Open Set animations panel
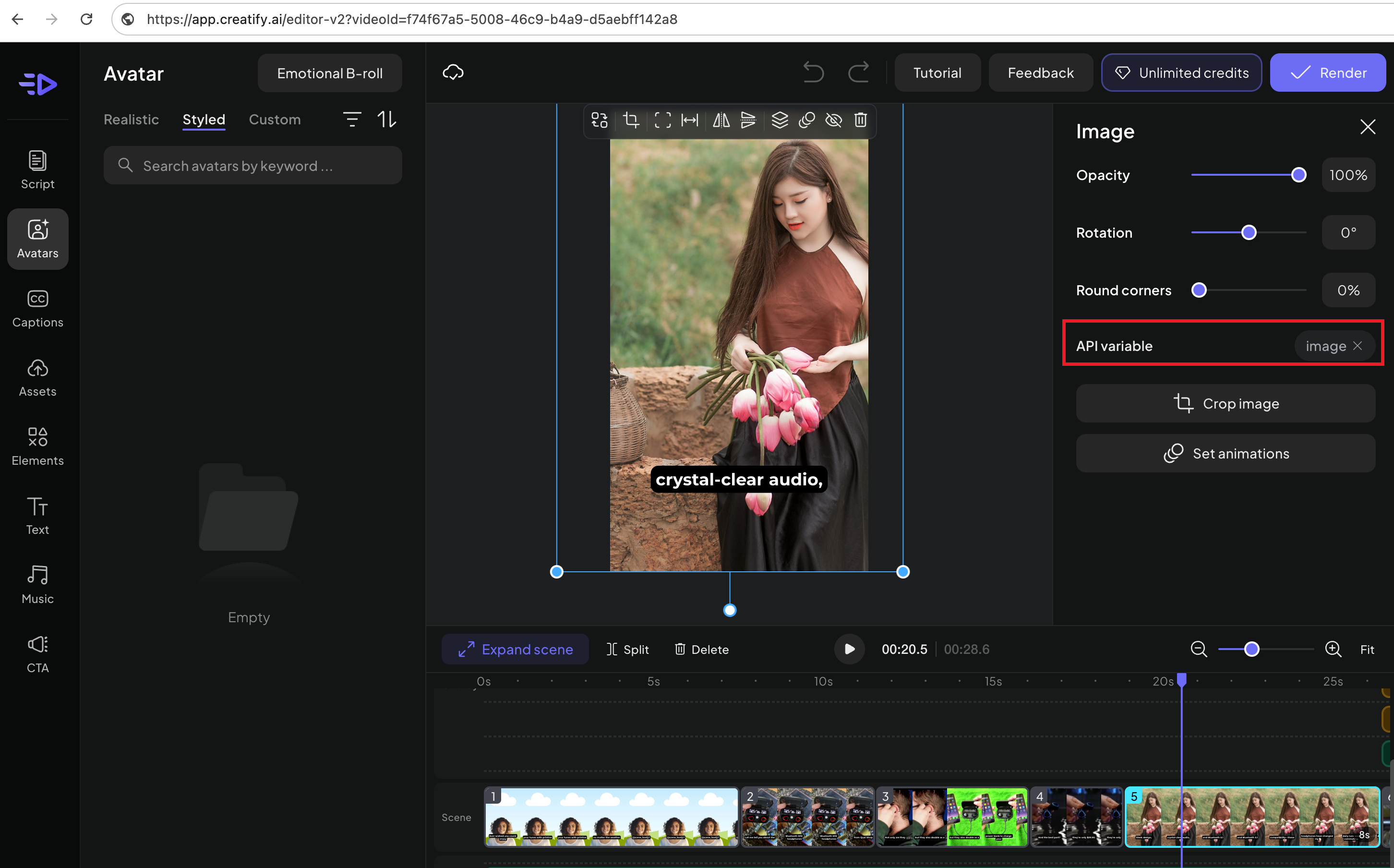 [1226, 454]
